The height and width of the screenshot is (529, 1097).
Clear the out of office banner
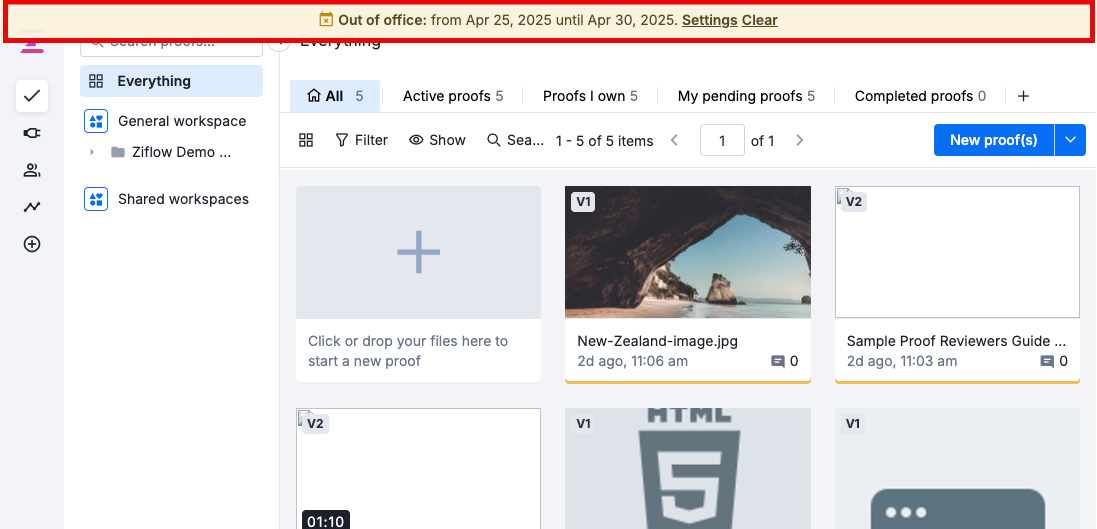tap(760, 20)
